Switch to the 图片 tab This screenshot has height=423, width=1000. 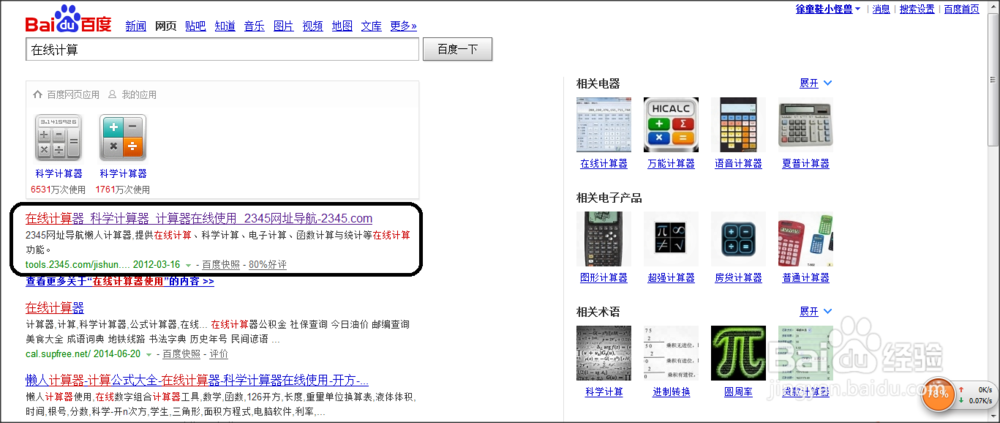click(283, 26)
